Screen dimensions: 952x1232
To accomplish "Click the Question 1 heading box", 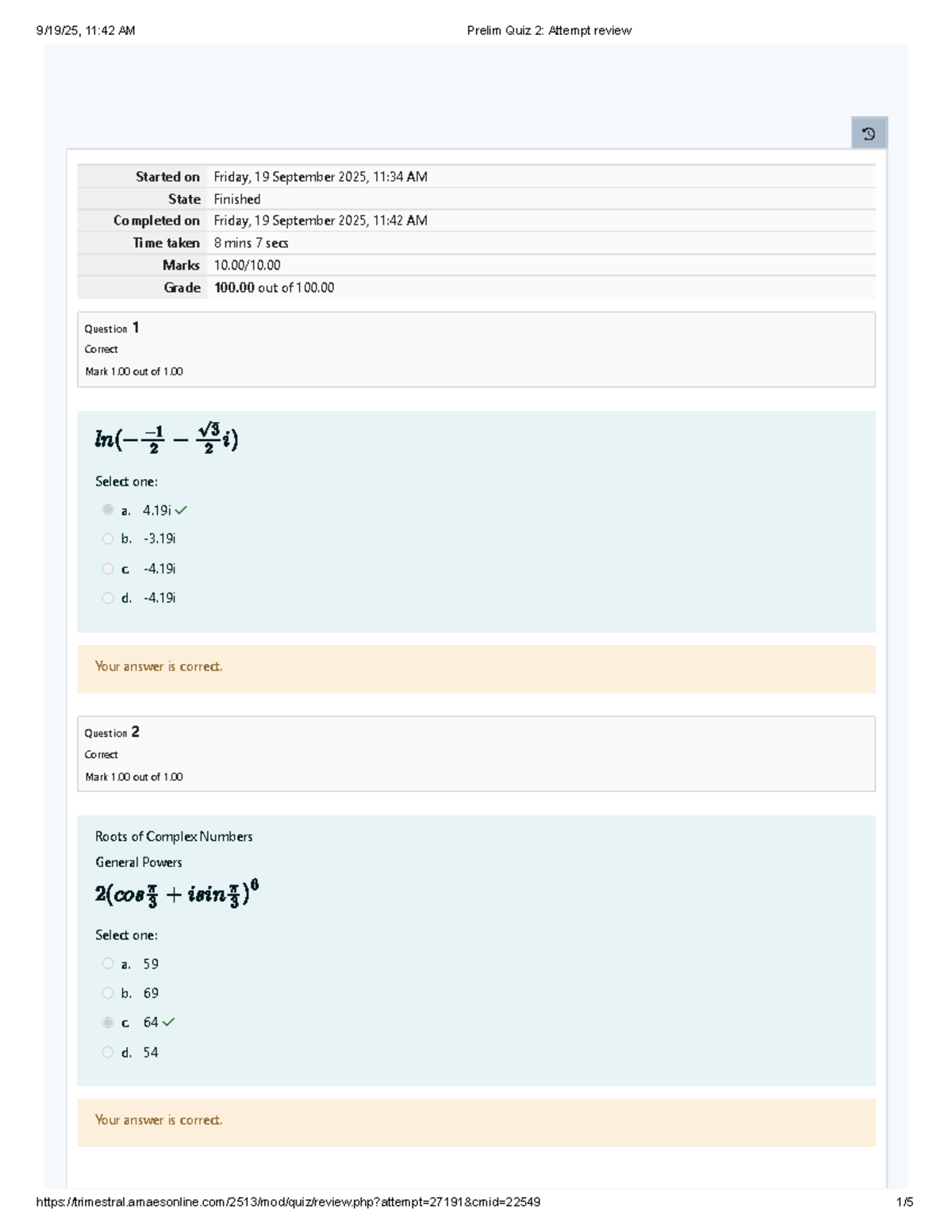I will 476,349.
